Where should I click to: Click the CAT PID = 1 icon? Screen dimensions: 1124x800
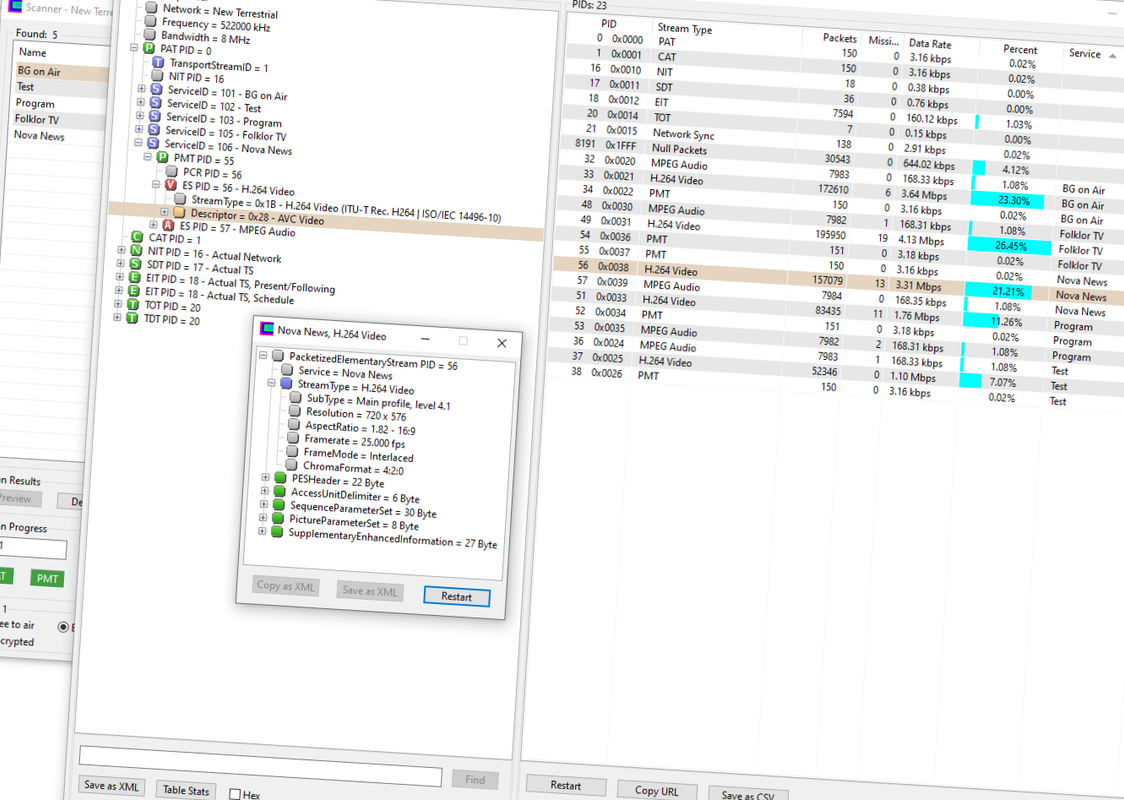click(138, 237)
